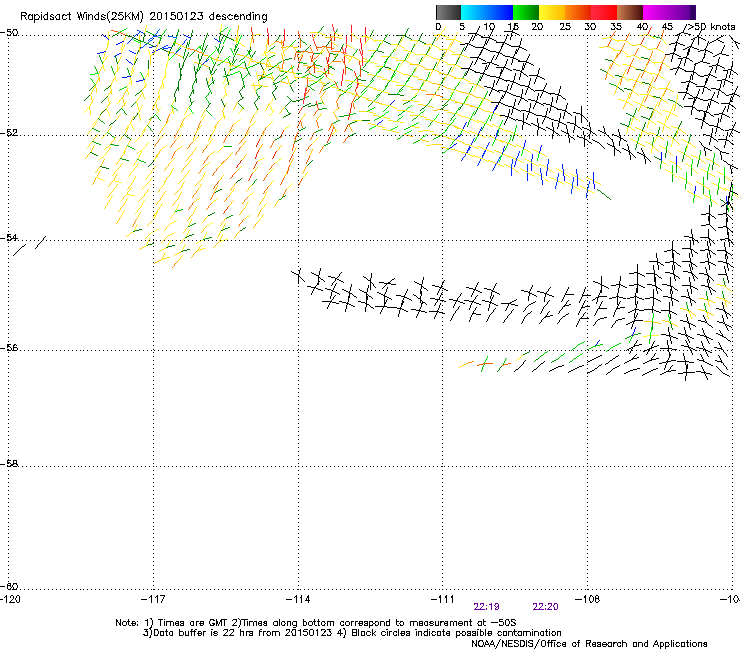Click the '30' label under the color scale
Screen dimensions: 740x650
590,27
